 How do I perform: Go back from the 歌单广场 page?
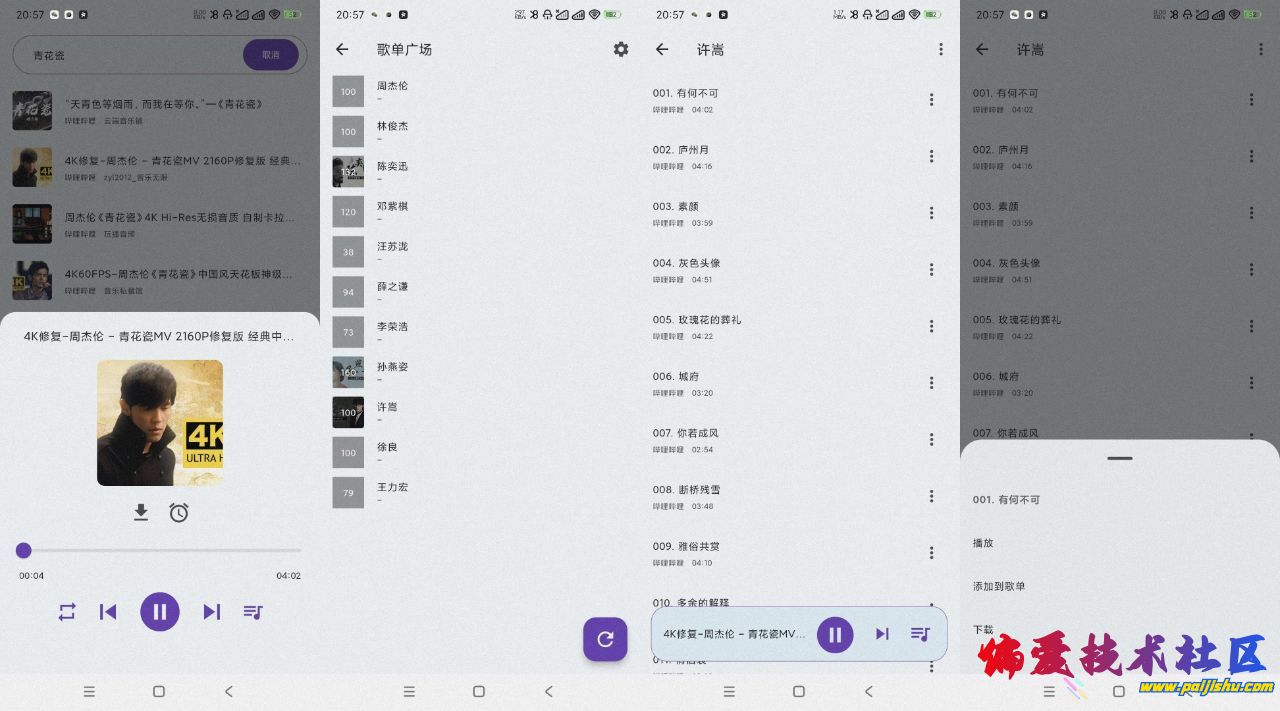[342, 49]
